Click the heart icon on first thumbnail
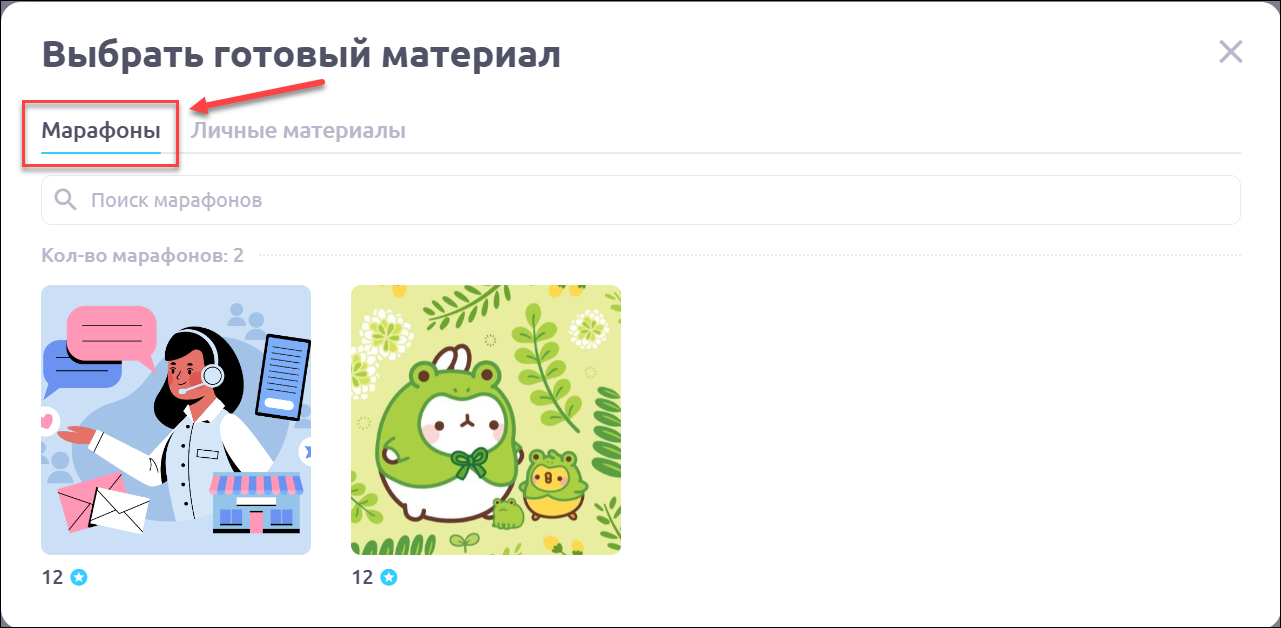 [47, 422]
